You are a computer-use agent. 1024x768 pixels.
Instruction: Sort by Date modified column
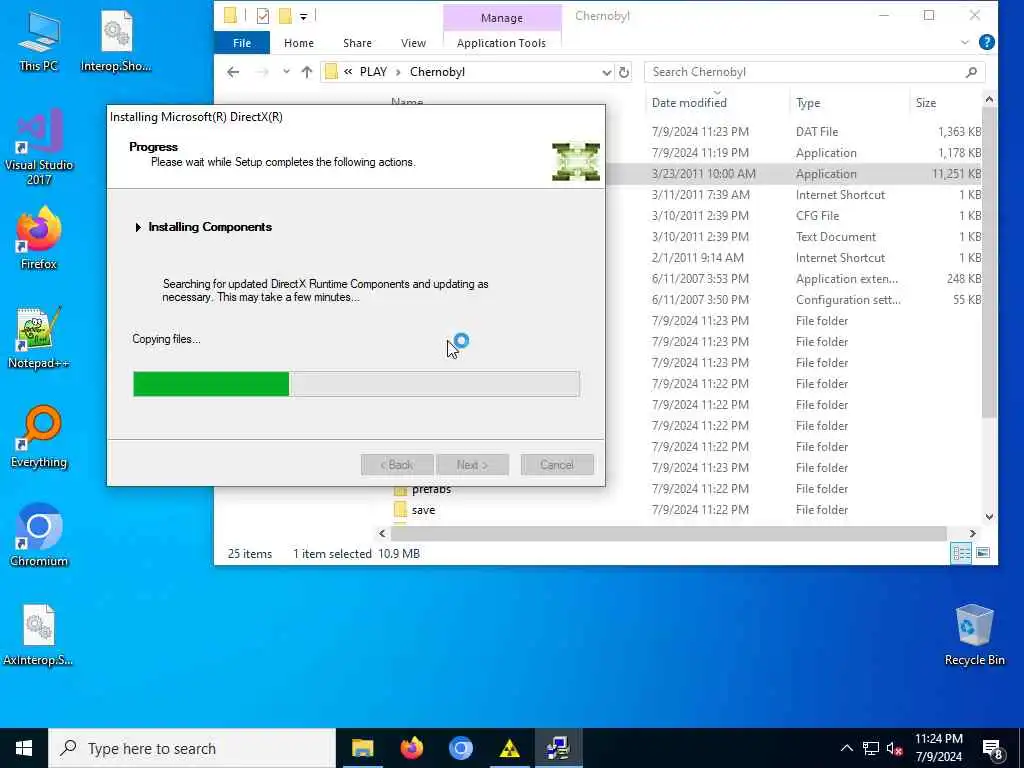(689, 103)
